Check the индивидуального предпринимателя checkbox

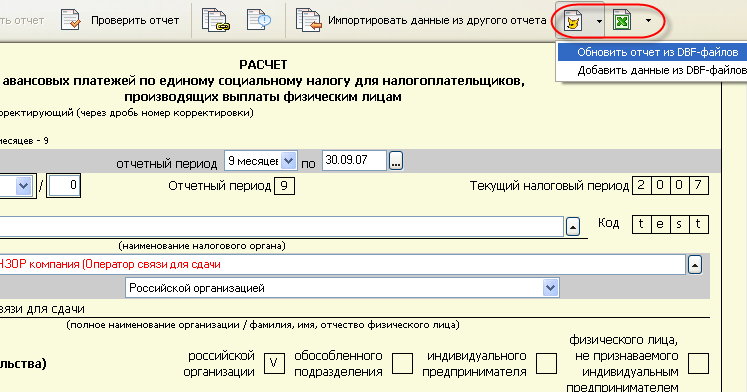[546, 364]
